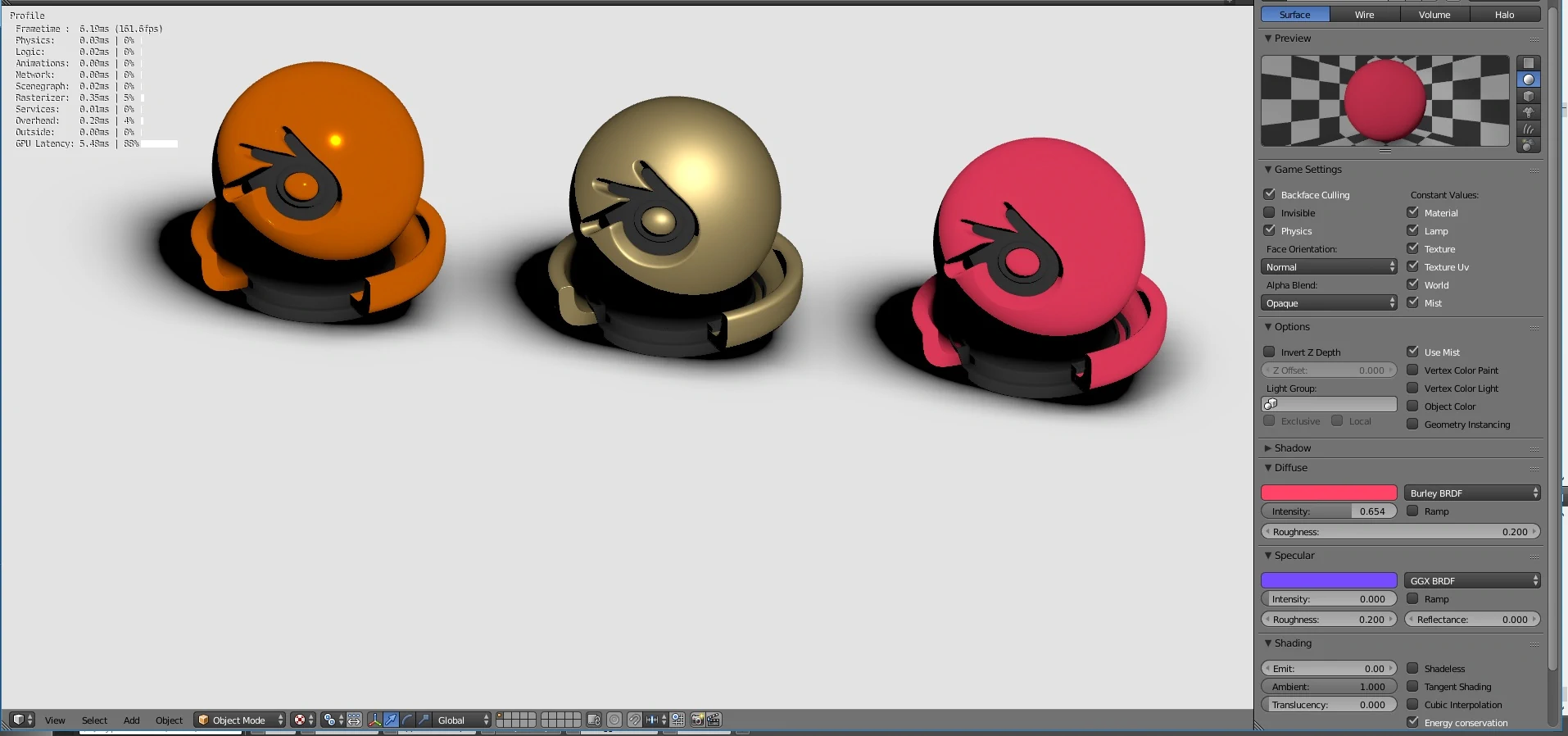Enable the Shadeless checkbox
Image resolution: width=1568 pixels, height=736 pixels.
pos(1412,668)
